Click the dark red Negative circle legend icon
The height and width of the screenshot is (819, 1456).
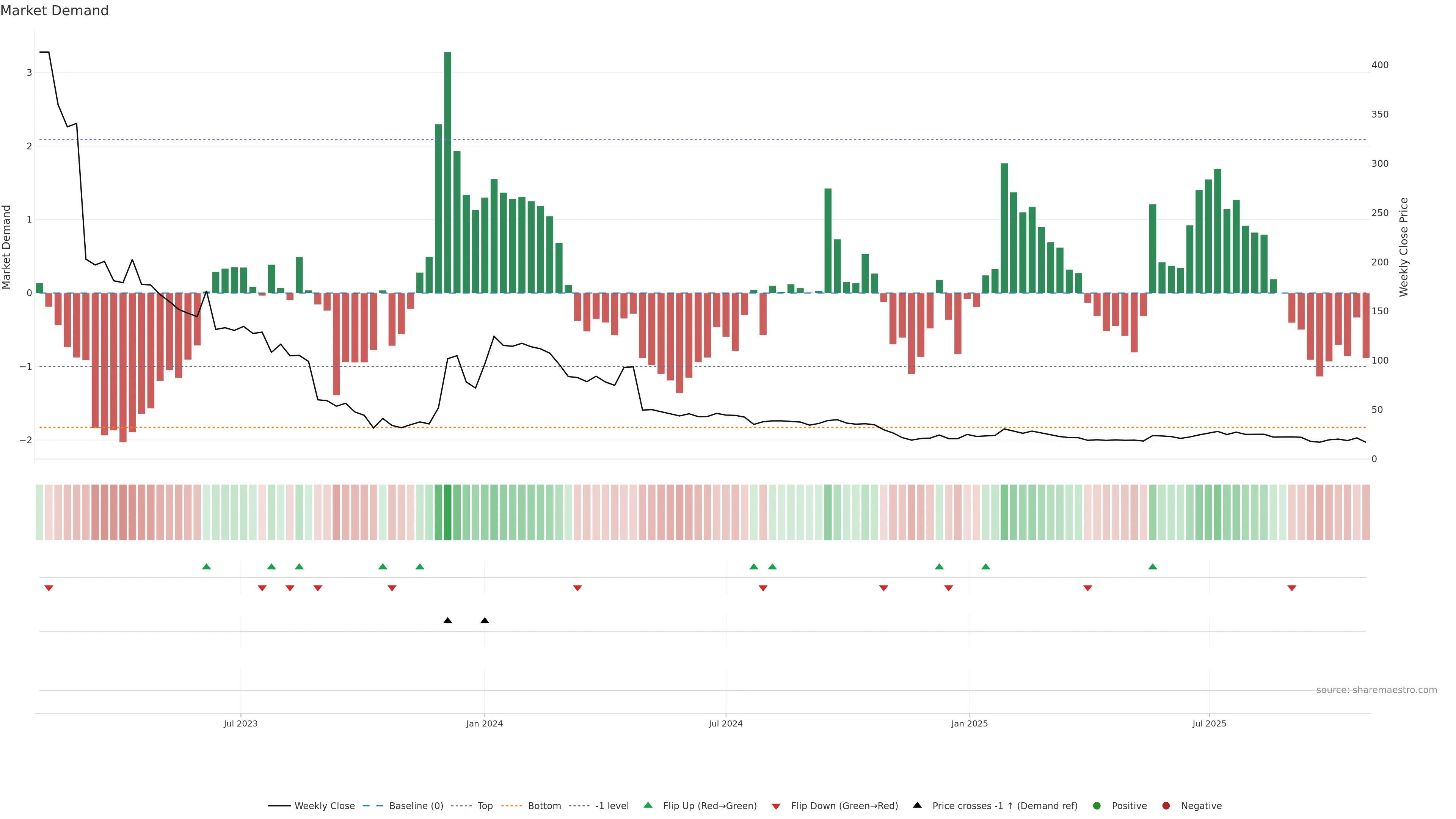tap(1166, 805)
